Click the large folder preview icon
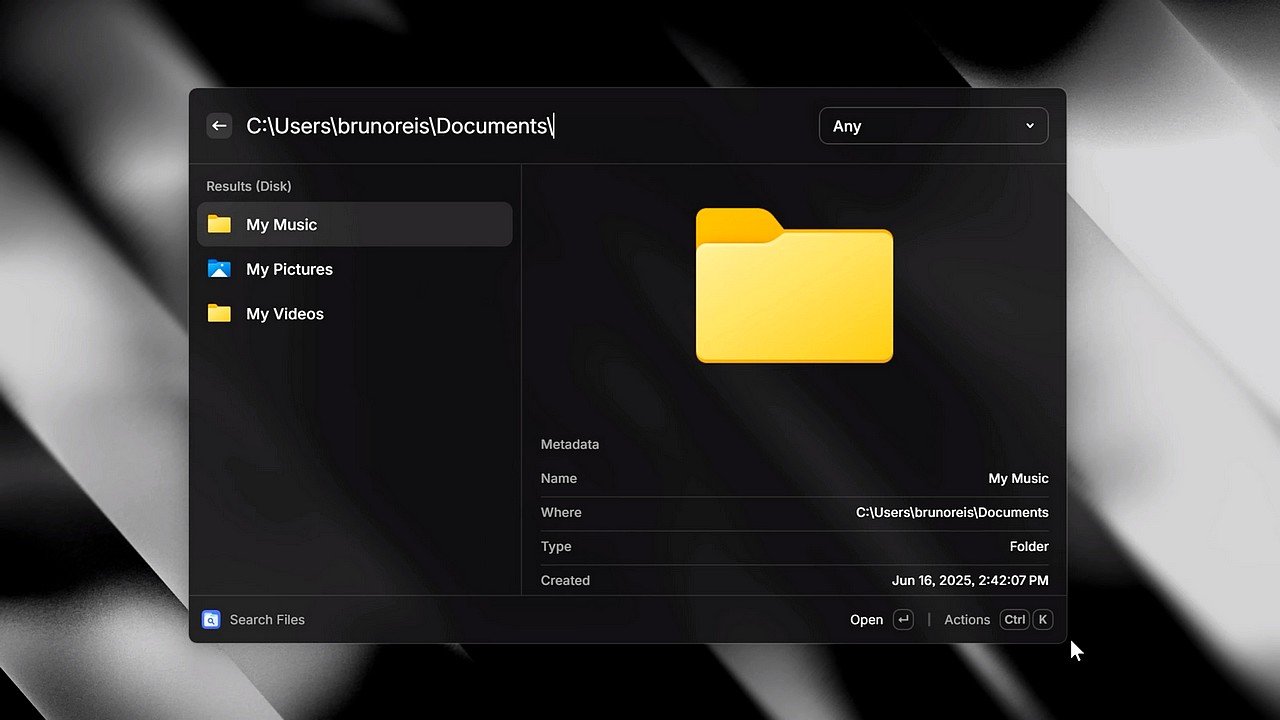Viewport: 1280px width, 720px height. [x=794, y=287]
